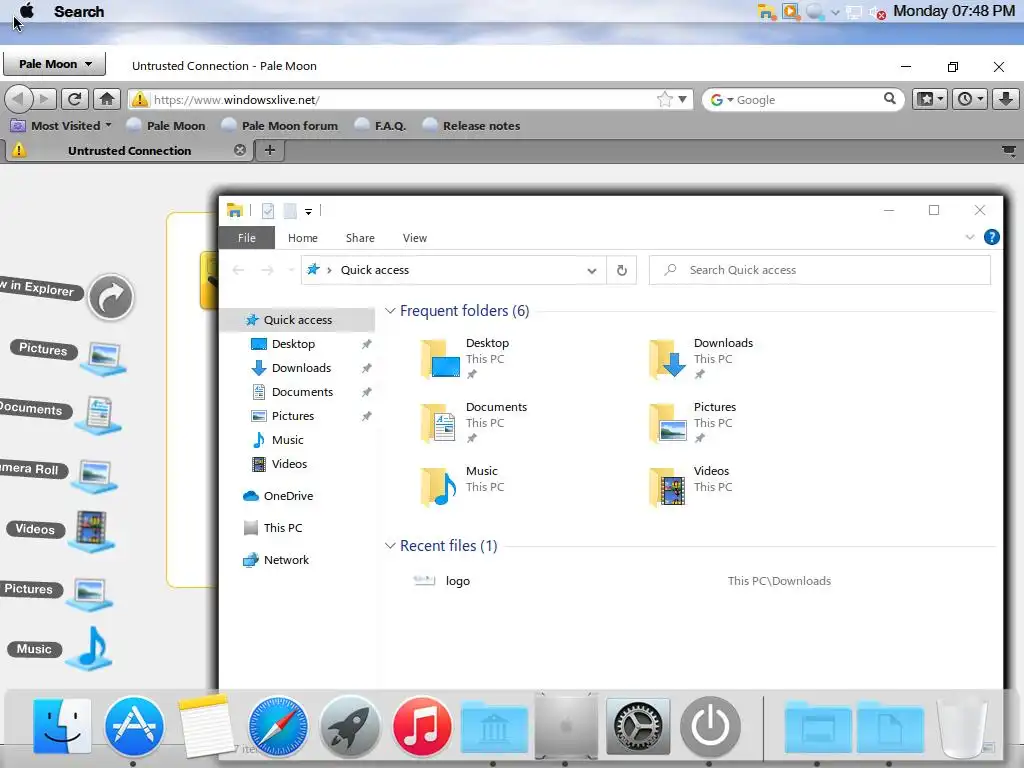Open the File tab in Explorer
The width and height of the screenshot is (1024, 768).
tap(246, 238)
